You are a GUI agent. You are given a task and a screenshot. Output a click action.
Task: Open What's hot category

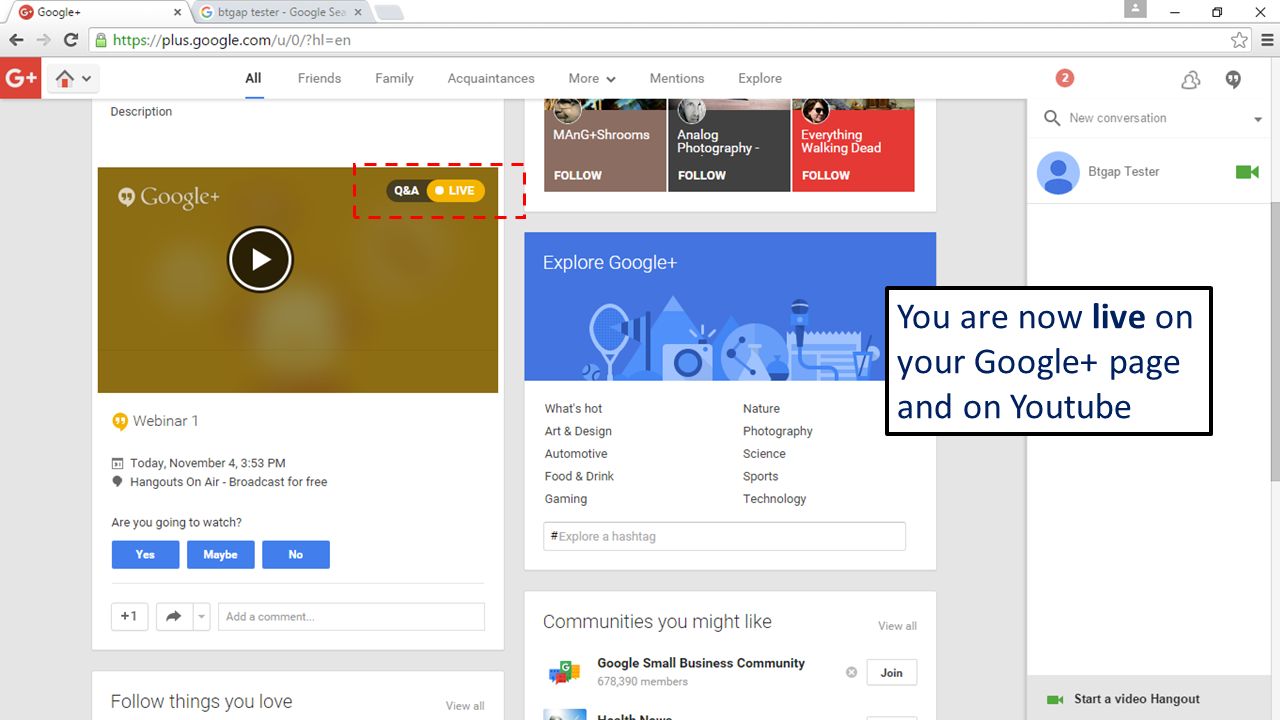(x=574, y=409)
